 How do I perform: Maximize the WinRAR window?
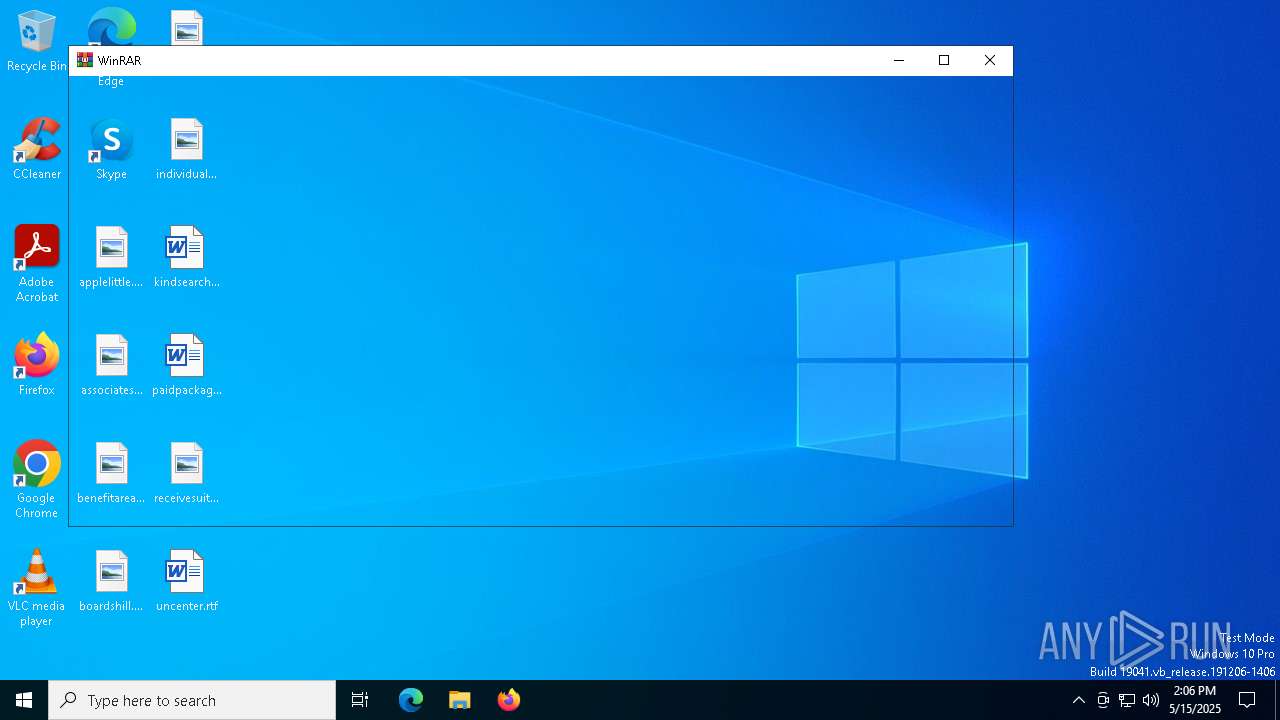pos(944,60)
